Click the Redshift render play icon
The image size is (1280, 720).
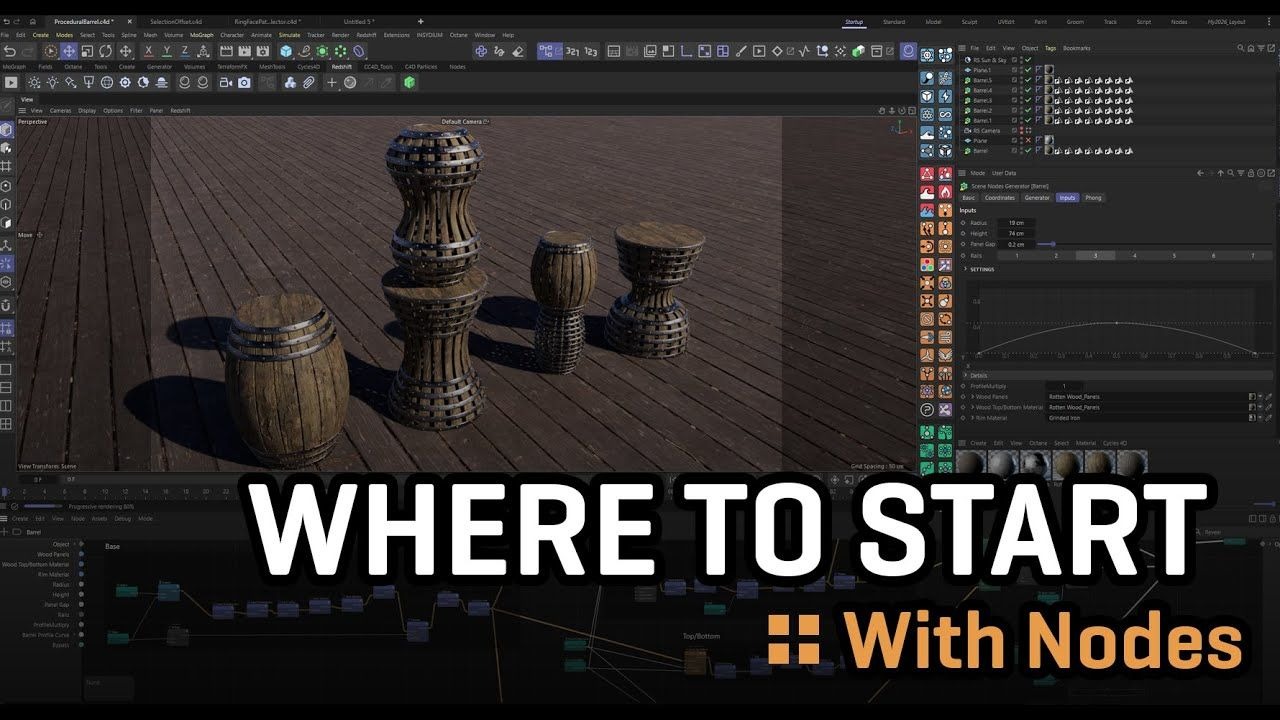[x=12, y=82]
